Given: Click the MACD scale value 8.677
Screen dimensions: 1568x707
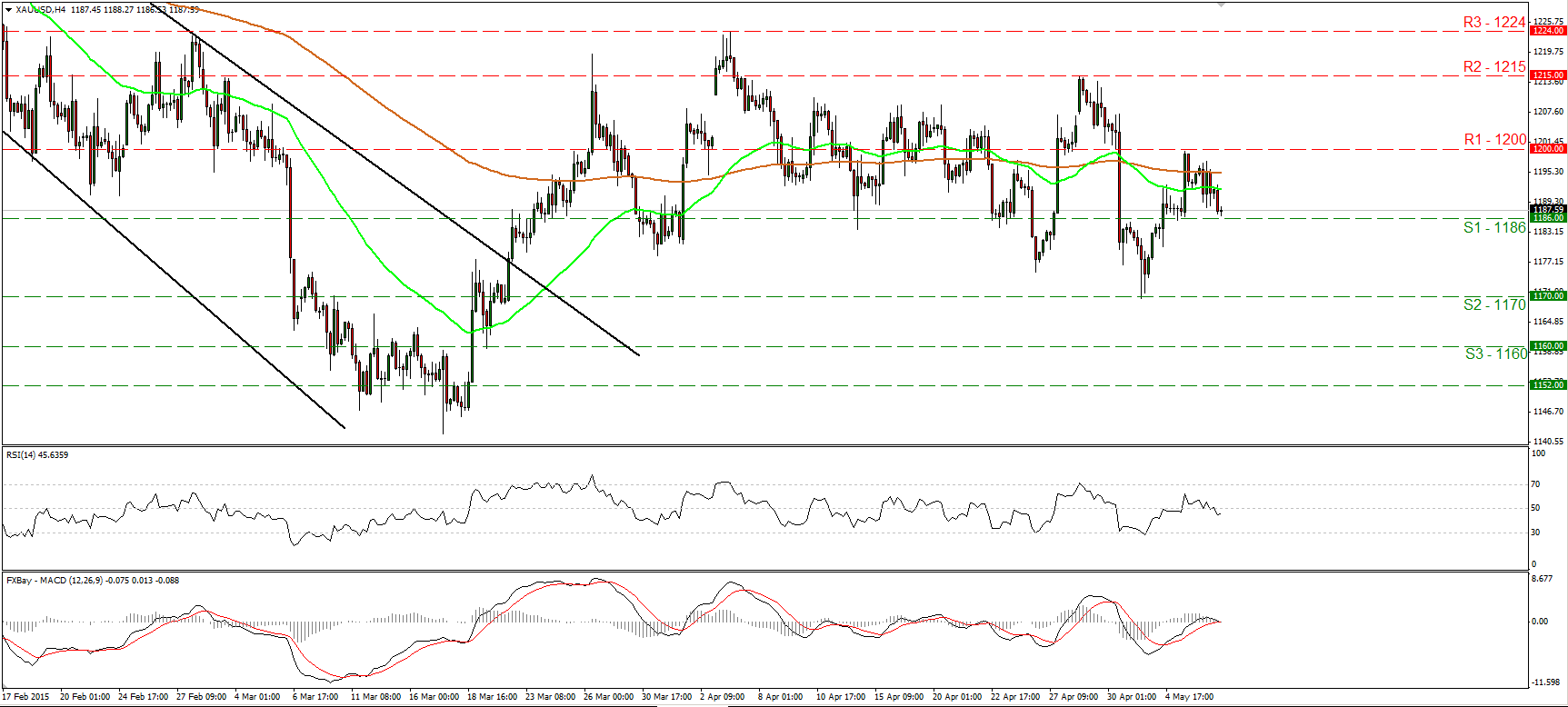Looking at the screenshot, I should (x=1542, y=579).
